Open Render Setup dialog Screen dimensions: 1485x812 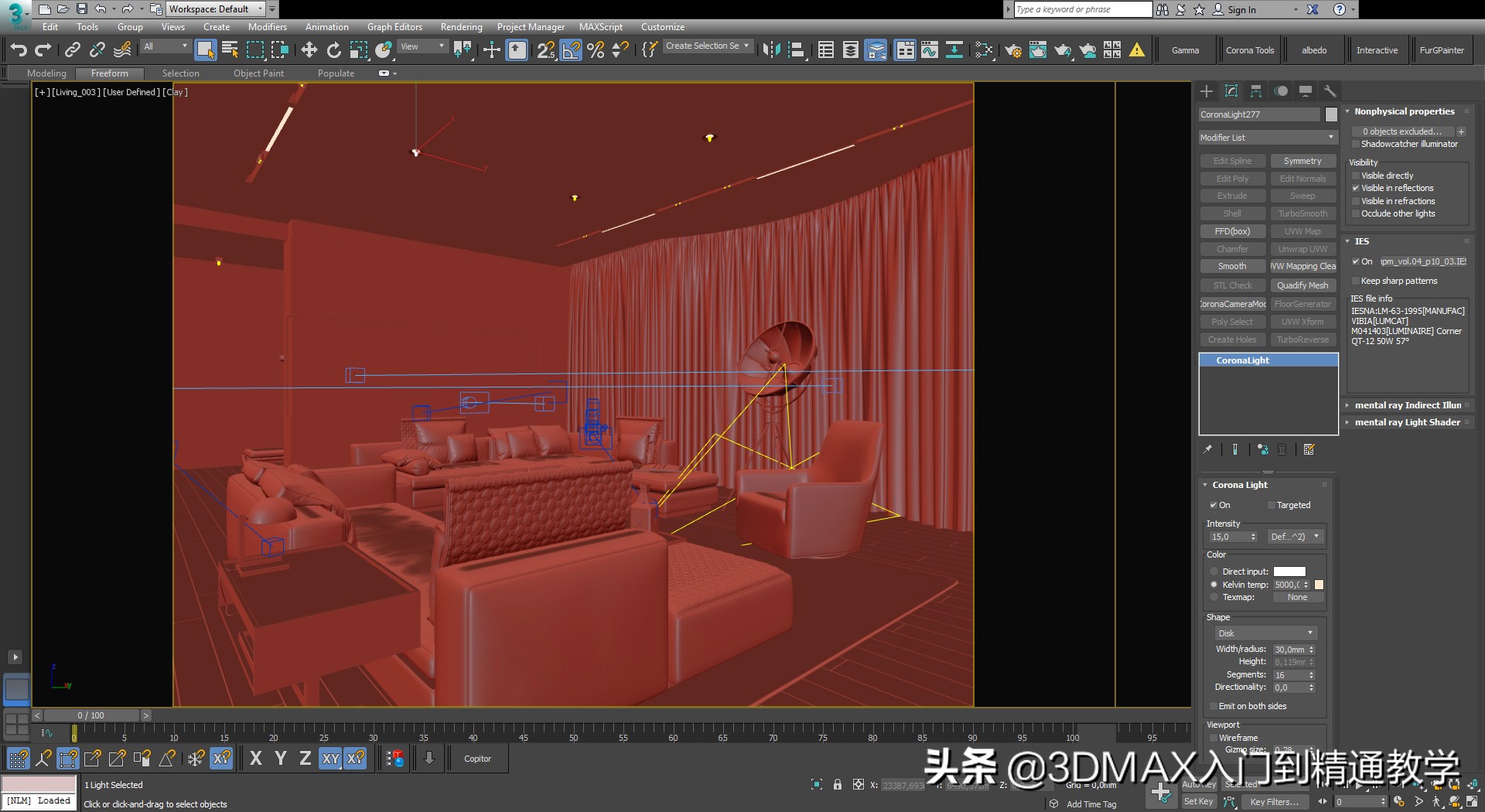[x=1014, y=49]
